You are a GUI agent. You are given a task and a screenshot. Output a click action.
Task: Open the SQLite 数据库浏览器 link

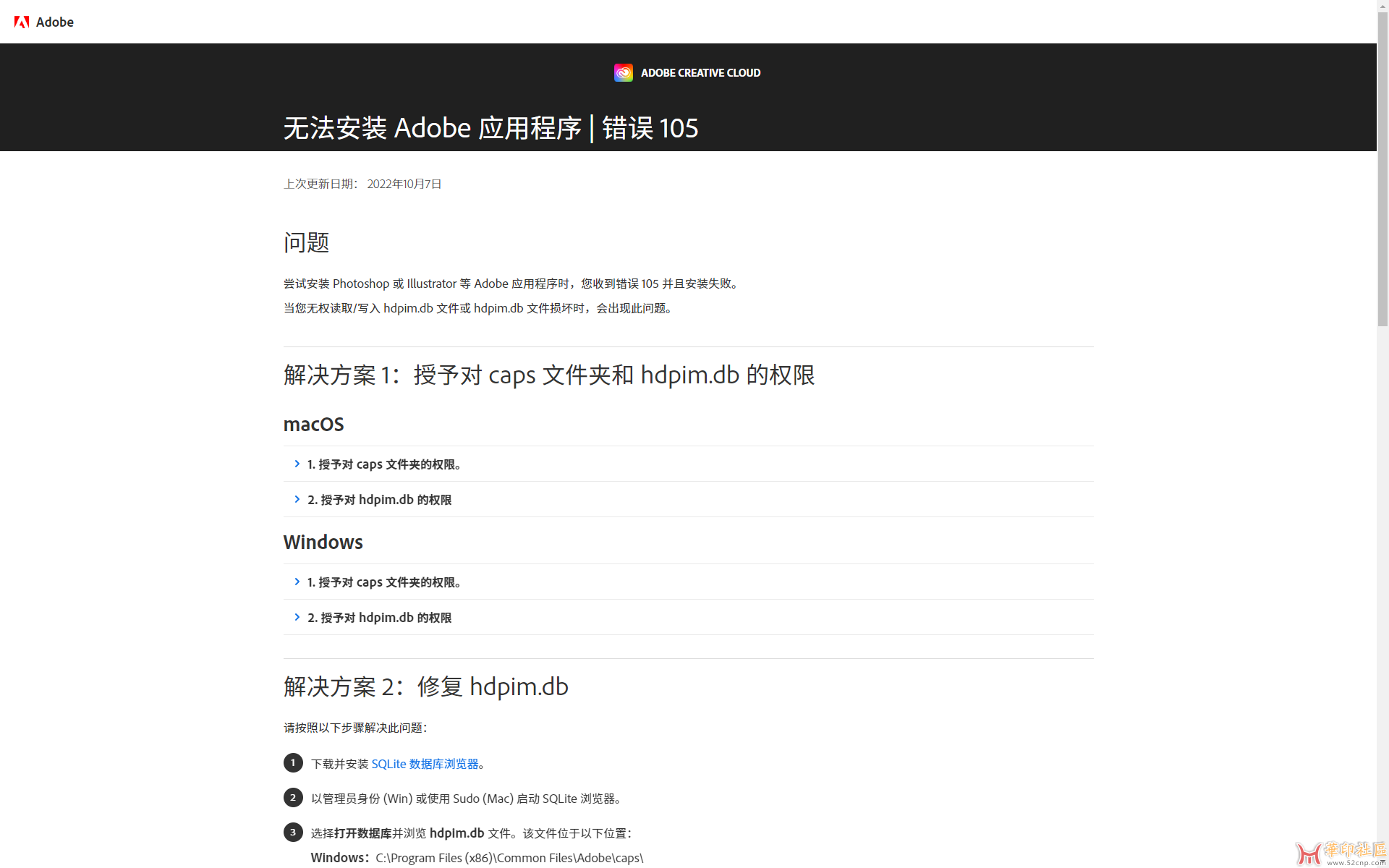tap(425, 764)
